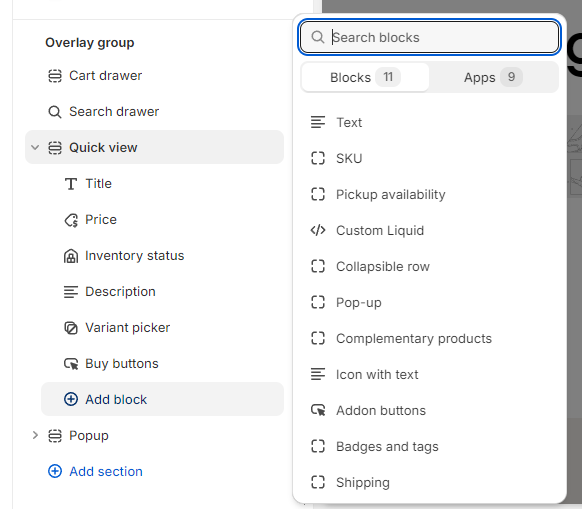Click the Pop-up block icon
The image size is (582, 509).
tap(318, 302)
